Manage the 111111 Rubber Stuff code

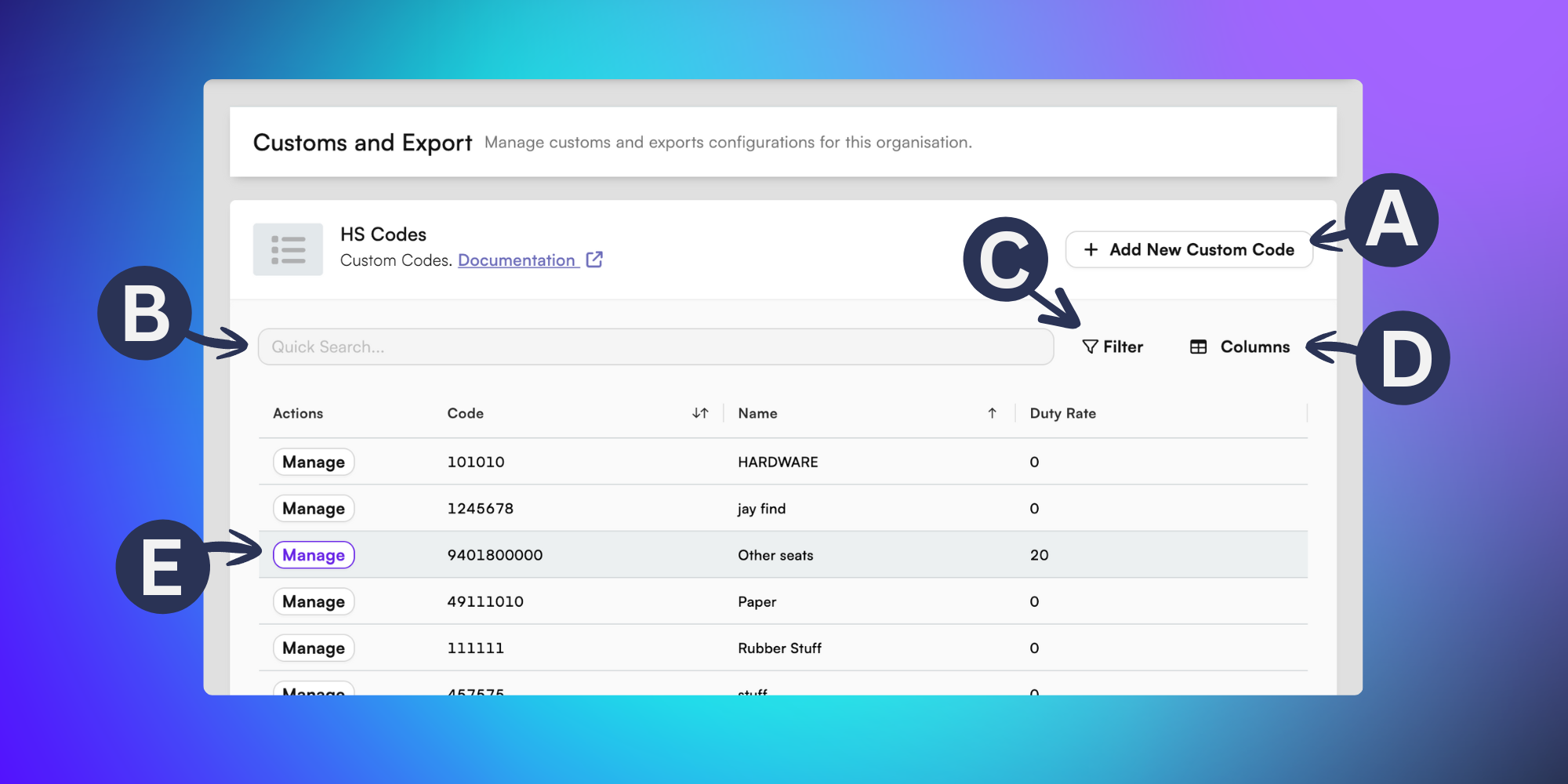coord(314,648)
